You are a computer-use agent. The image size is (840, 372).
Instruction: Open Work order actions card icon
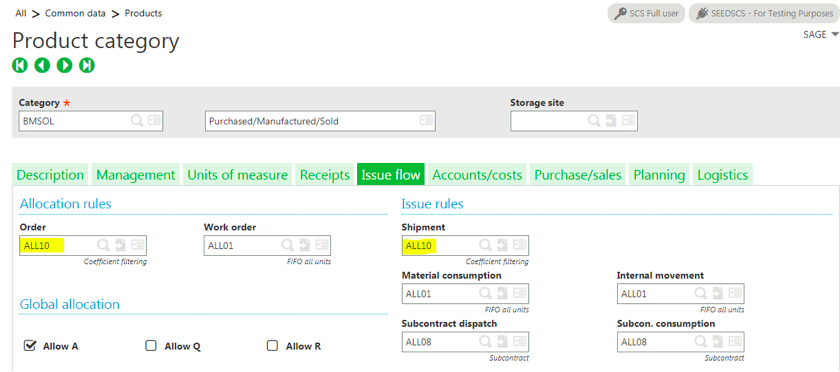coord(322,245)
